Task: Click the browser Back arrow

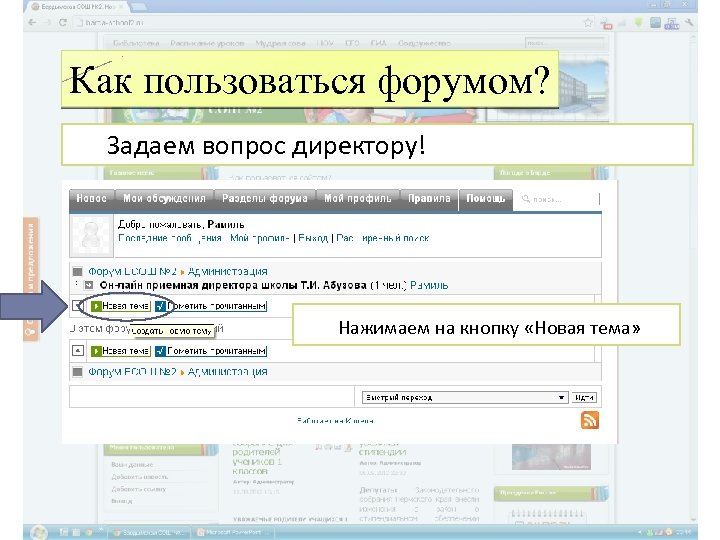Action: point(32,22)
